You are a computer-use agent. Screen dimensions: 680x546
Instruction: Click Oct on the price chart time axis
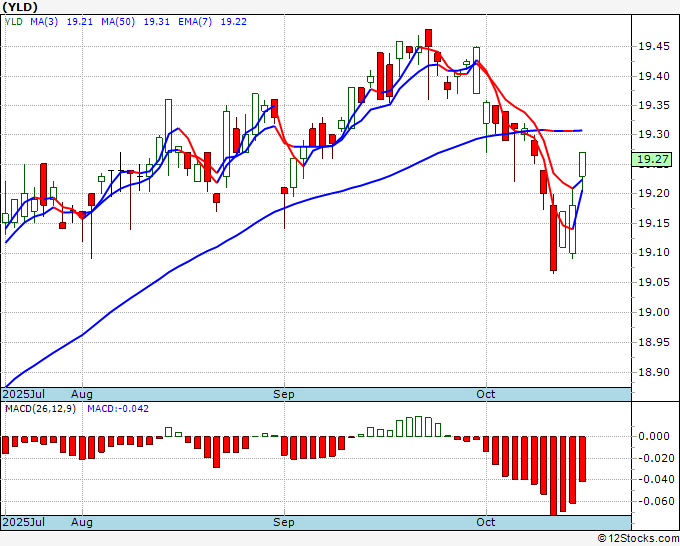[x=485, y=394]
